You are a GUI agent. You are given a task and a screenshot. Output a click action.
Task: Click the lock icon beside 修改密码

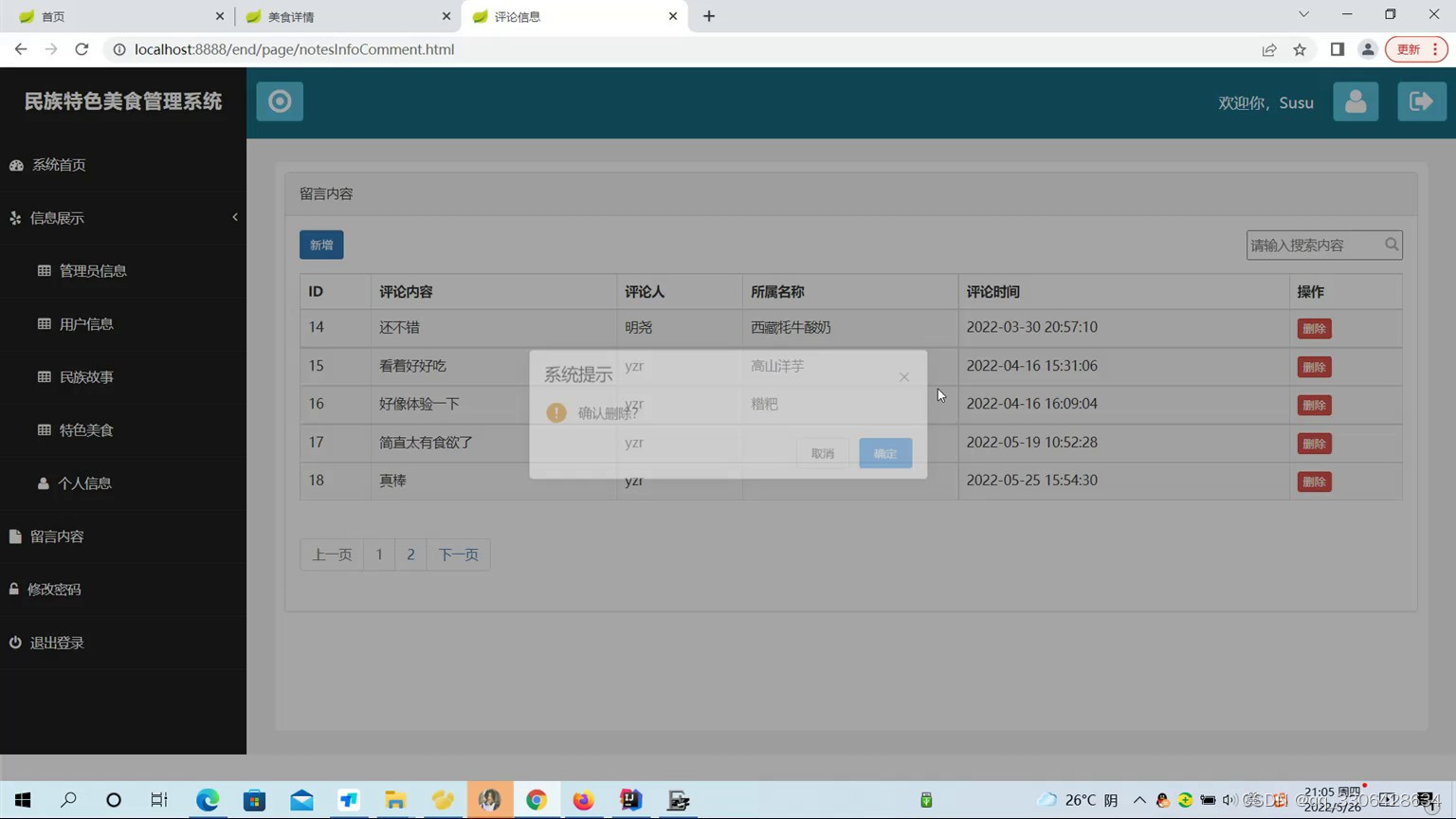14,589
